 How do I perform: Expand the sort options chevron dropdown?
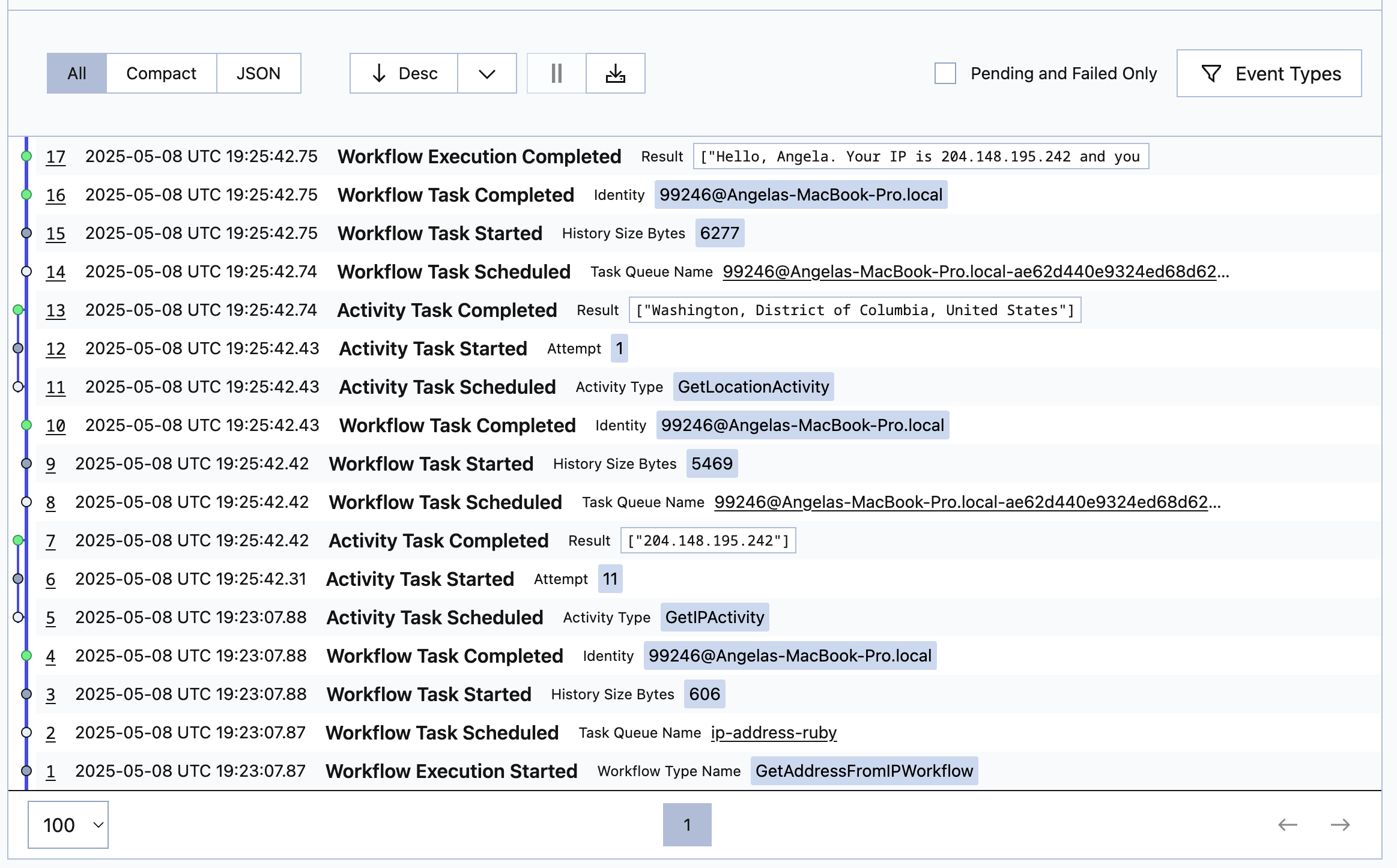486,73
